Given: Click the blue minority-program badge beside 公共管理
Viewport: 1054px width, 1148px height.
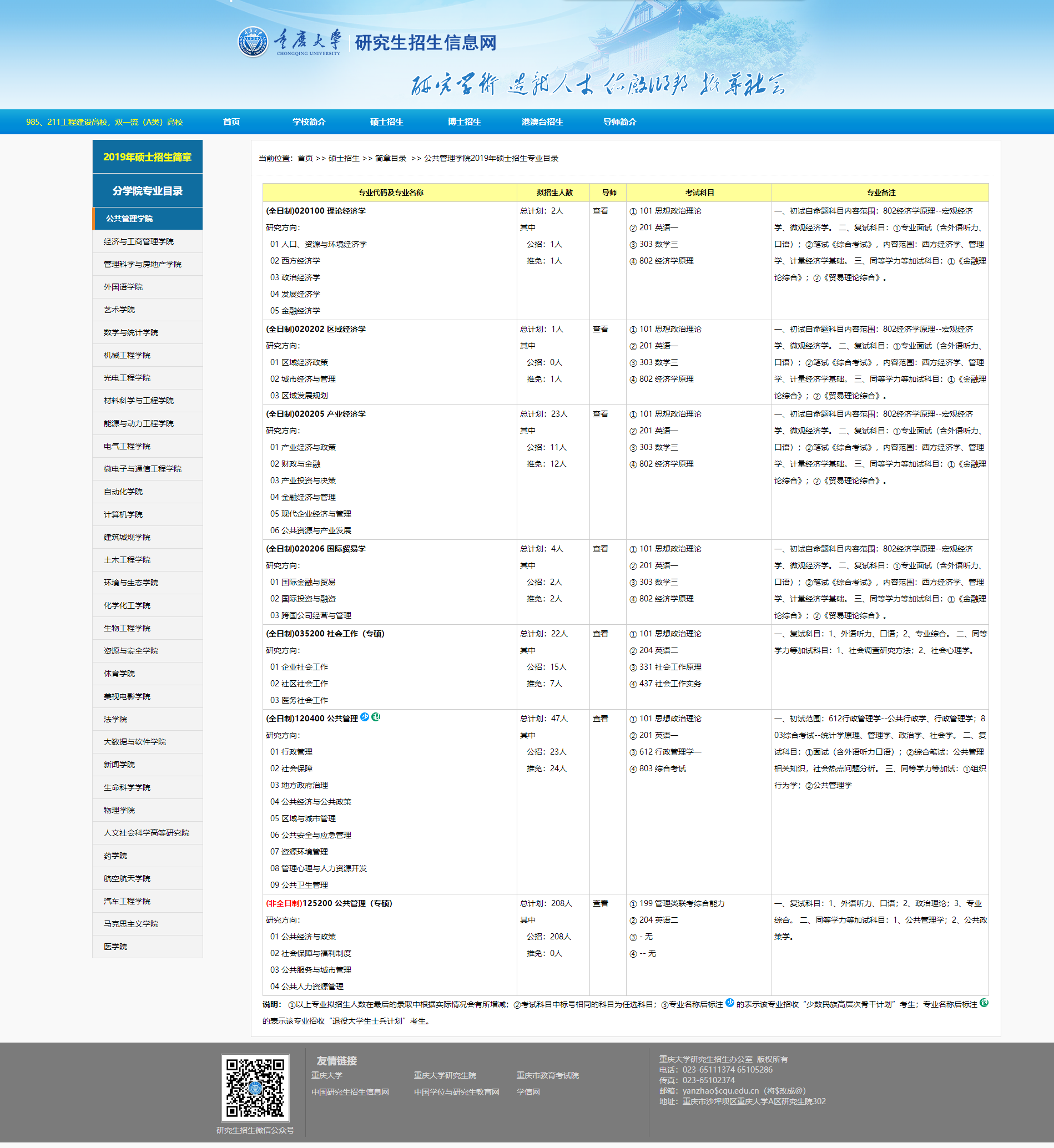Looking at the screenshot, I should [x=365, y=717].
